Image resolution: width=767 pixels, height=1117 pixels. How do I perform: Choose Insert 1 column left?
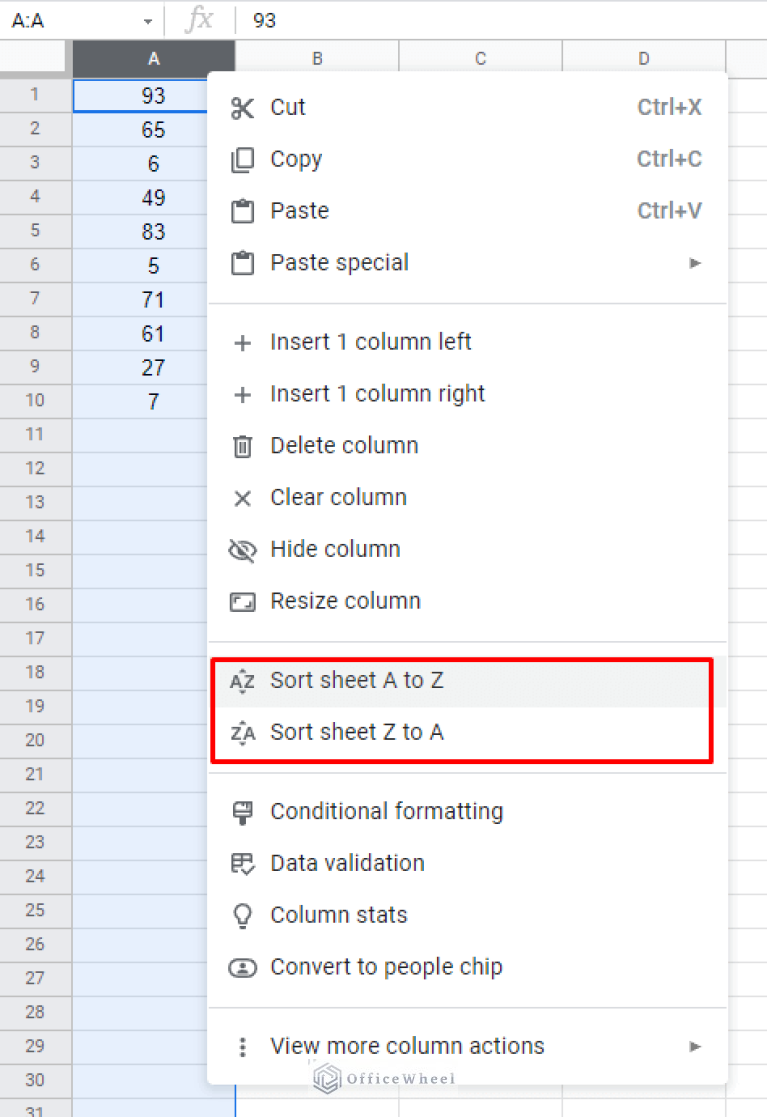click(x=371, y=342)
